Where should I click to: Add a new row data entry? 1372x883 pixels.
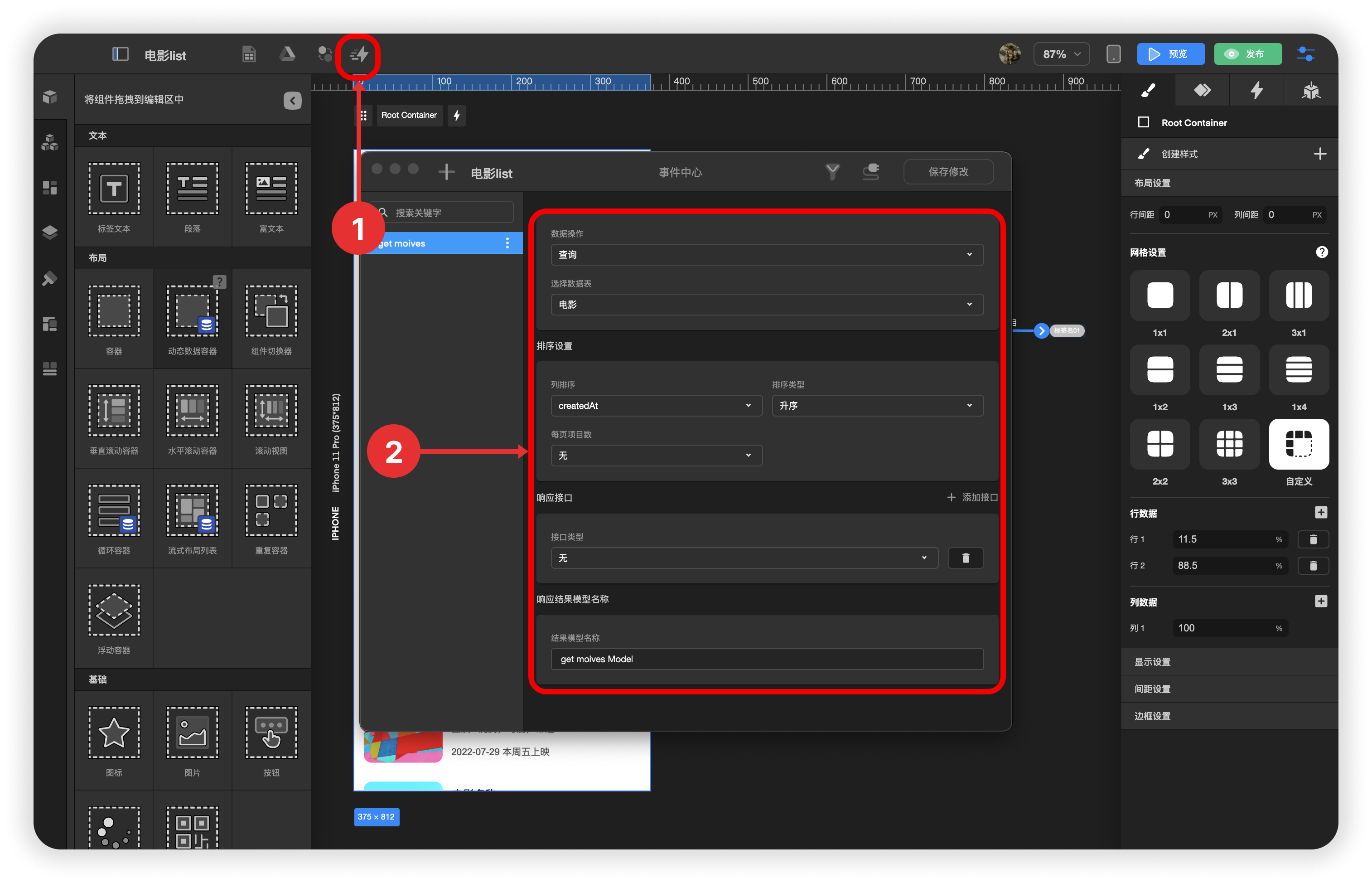(x=1320, y=513)
